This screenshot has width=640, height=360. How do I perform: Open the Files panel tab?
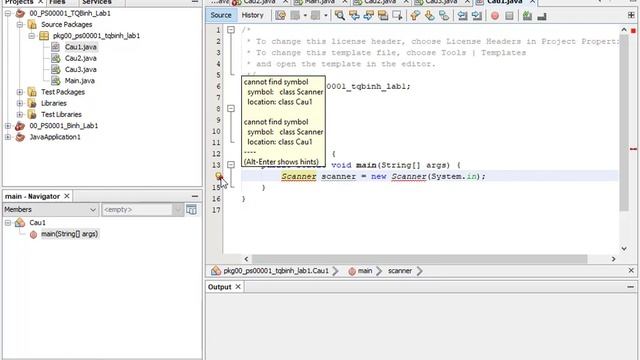(x=57, y=2)
